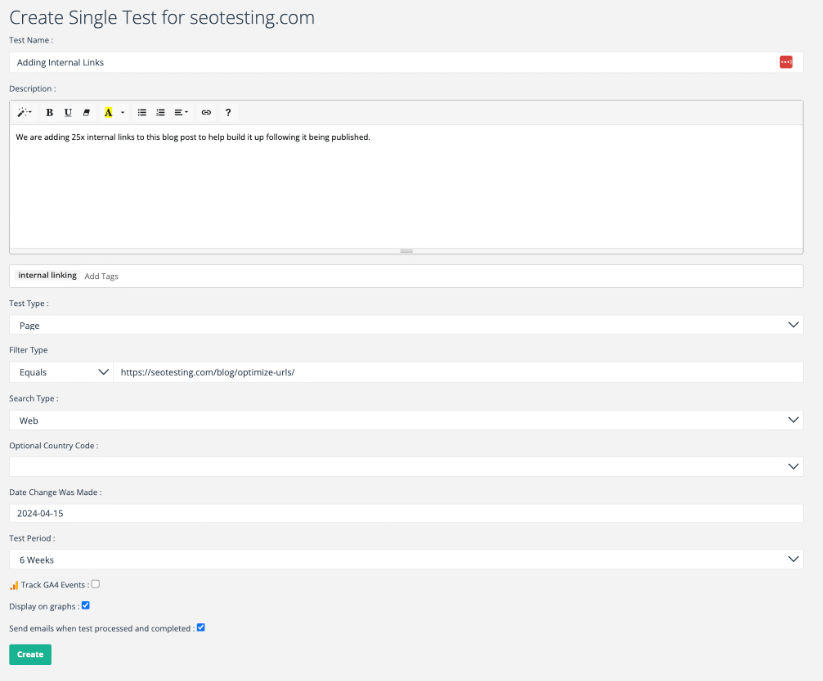Open the magic wand style menu

pos(24,112)
